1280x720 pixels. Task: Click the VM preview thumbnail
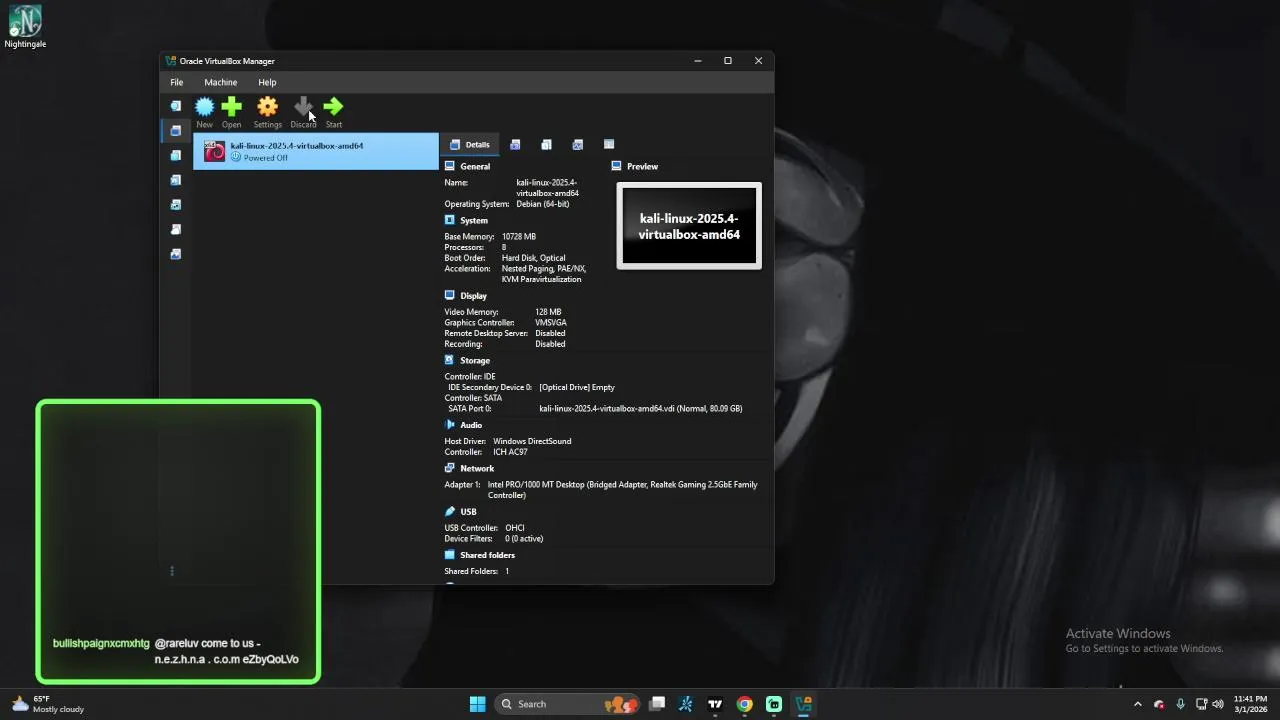coord(689,226)
